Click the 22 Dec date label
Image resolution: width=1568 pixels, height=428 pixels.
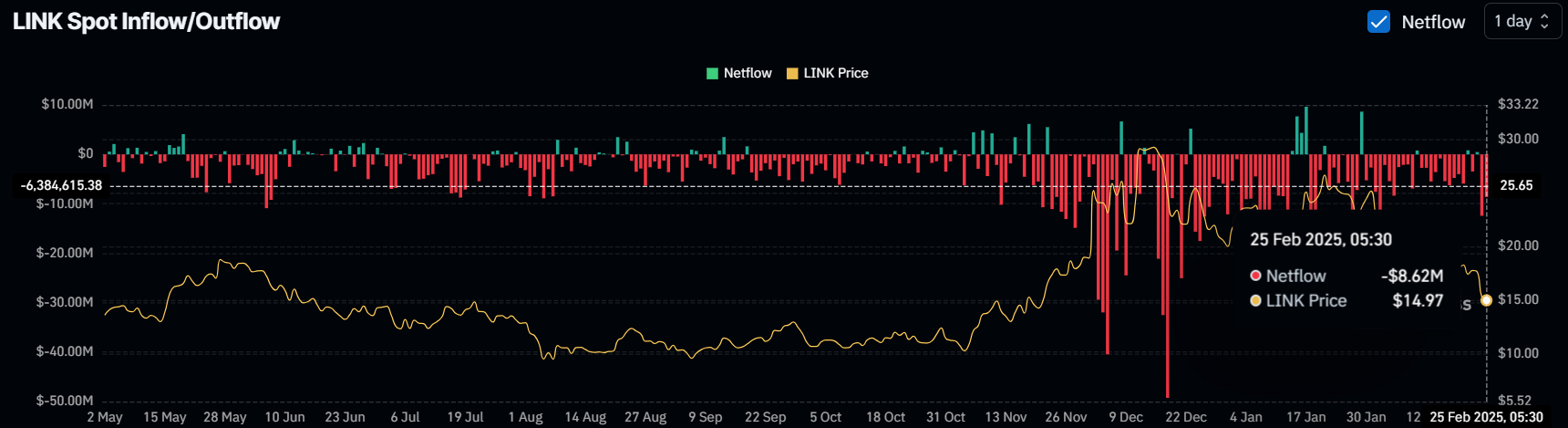point(1186,417)
